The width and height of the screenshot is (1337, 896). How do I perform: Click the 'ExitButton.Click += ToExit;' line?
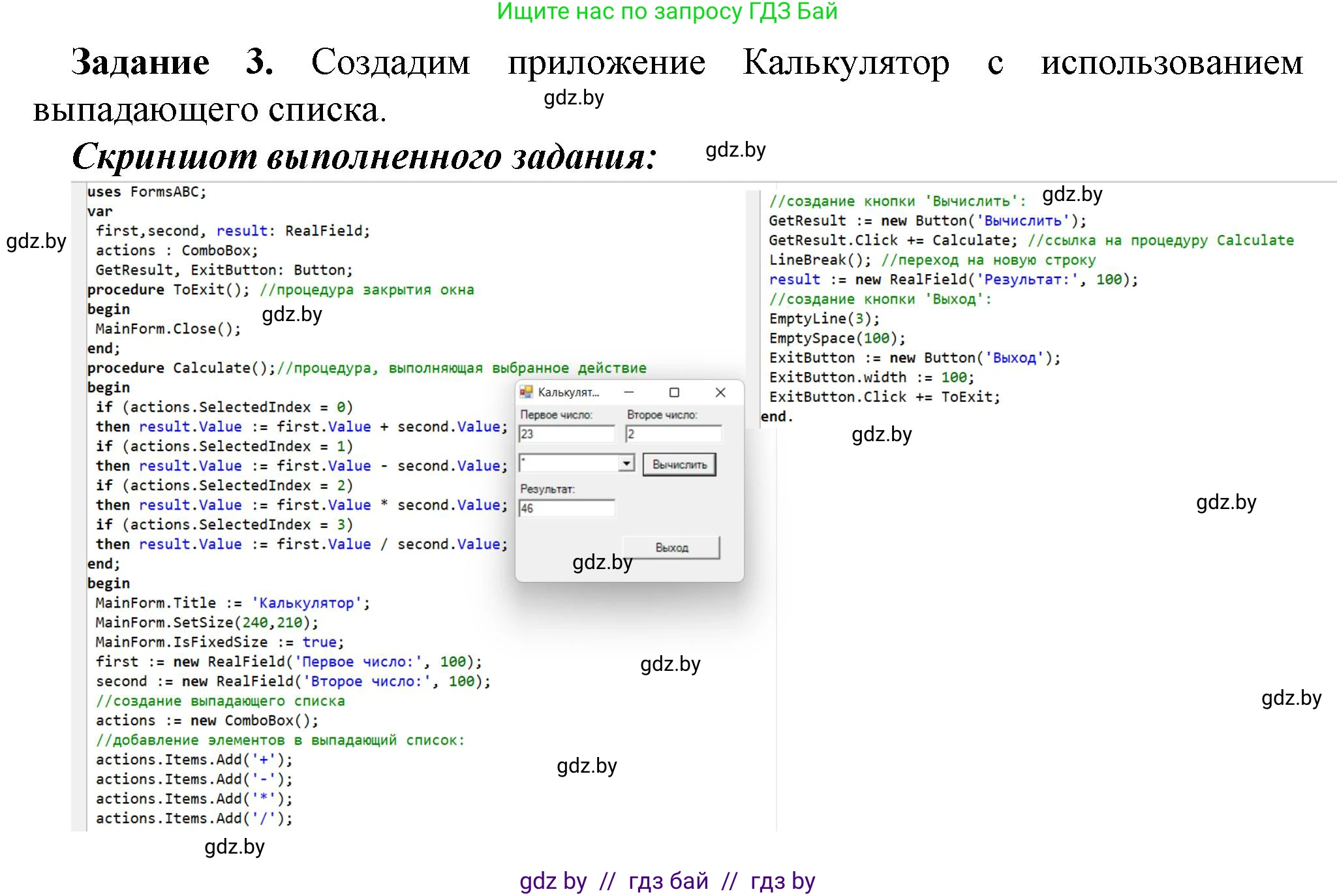(884, 397)
